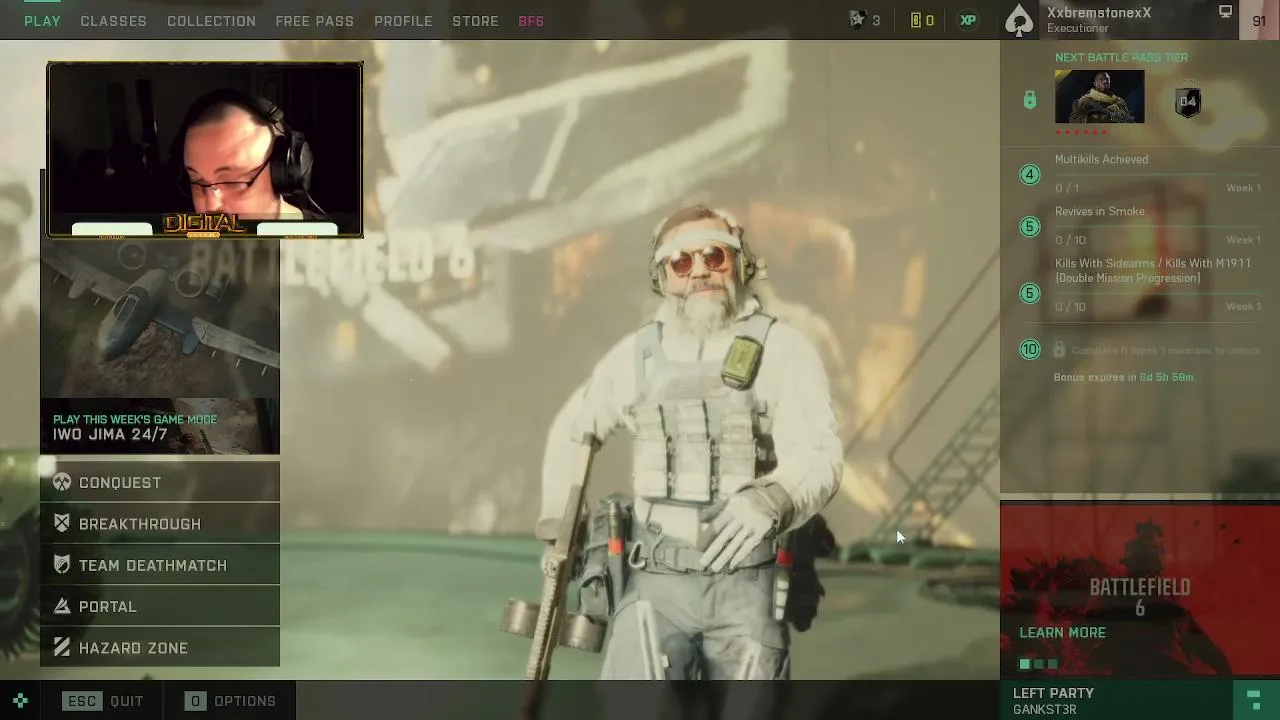
Task: Select the HAZARD ZONE game mode
Action: pyautogui.click(x=160, y=648)
